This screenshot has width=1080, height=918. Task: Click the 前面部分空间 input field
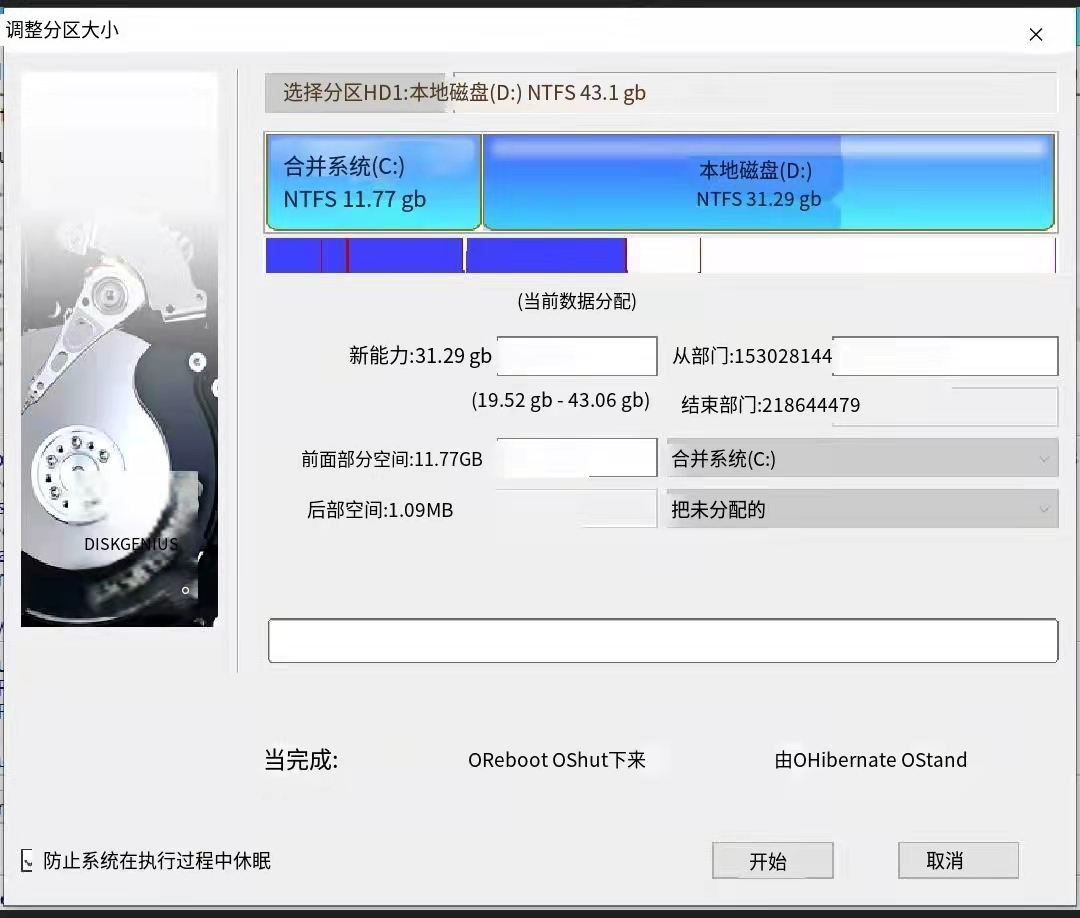coord(577,458)
